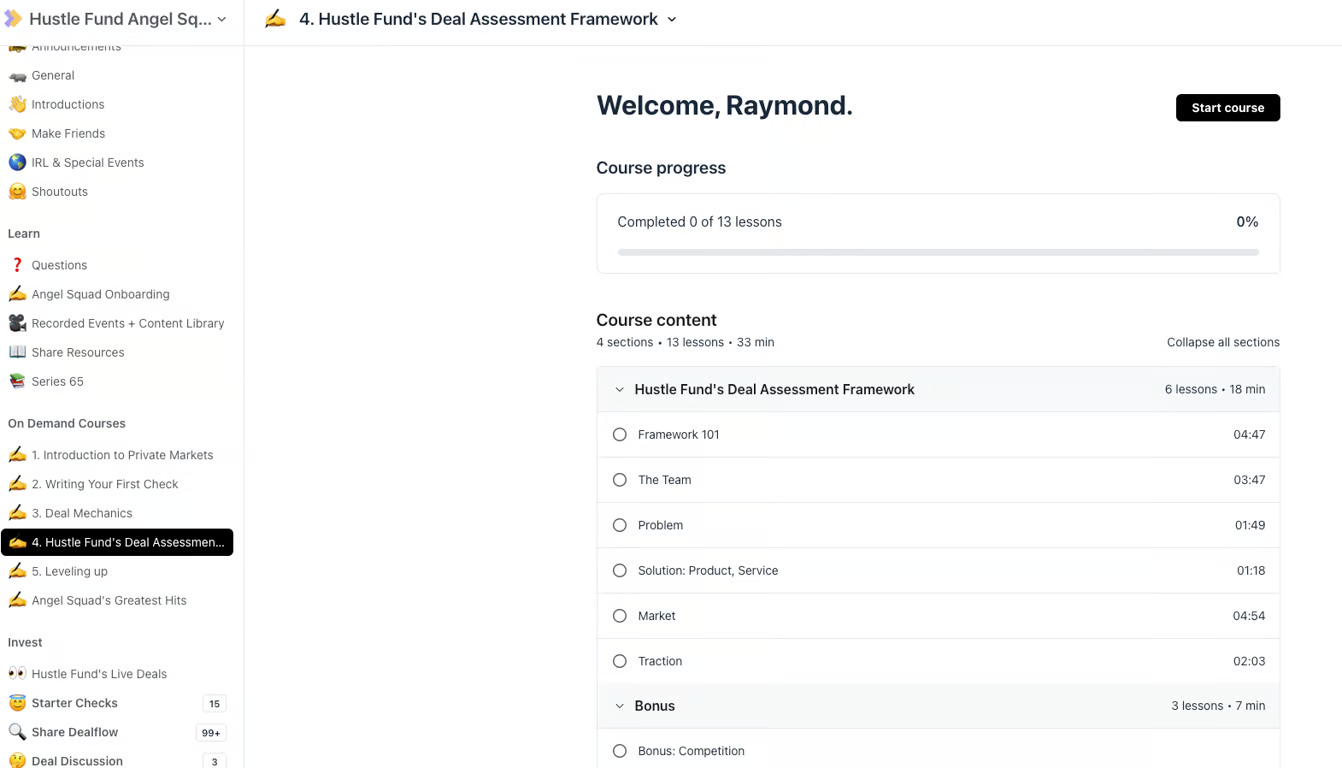Click the handshake Make Friends icon

point(17,133)
